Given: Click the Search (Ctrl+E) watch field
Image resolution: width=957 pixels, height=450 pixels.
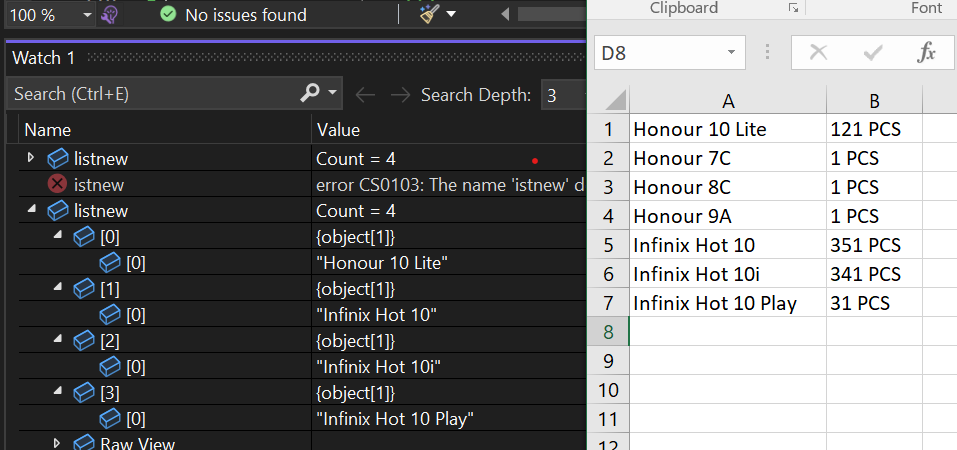Looking at the screenshot, I should pos(153,93).
